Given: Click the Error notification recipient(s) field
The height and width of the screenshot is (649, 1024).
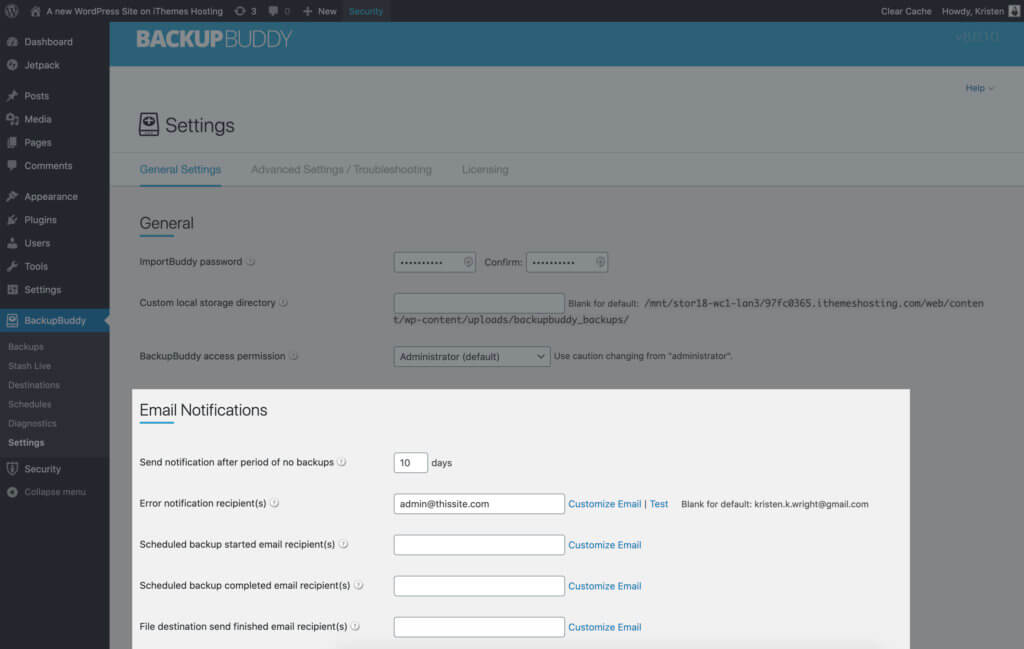Looking at the screenshot, I should coord(479,504).
